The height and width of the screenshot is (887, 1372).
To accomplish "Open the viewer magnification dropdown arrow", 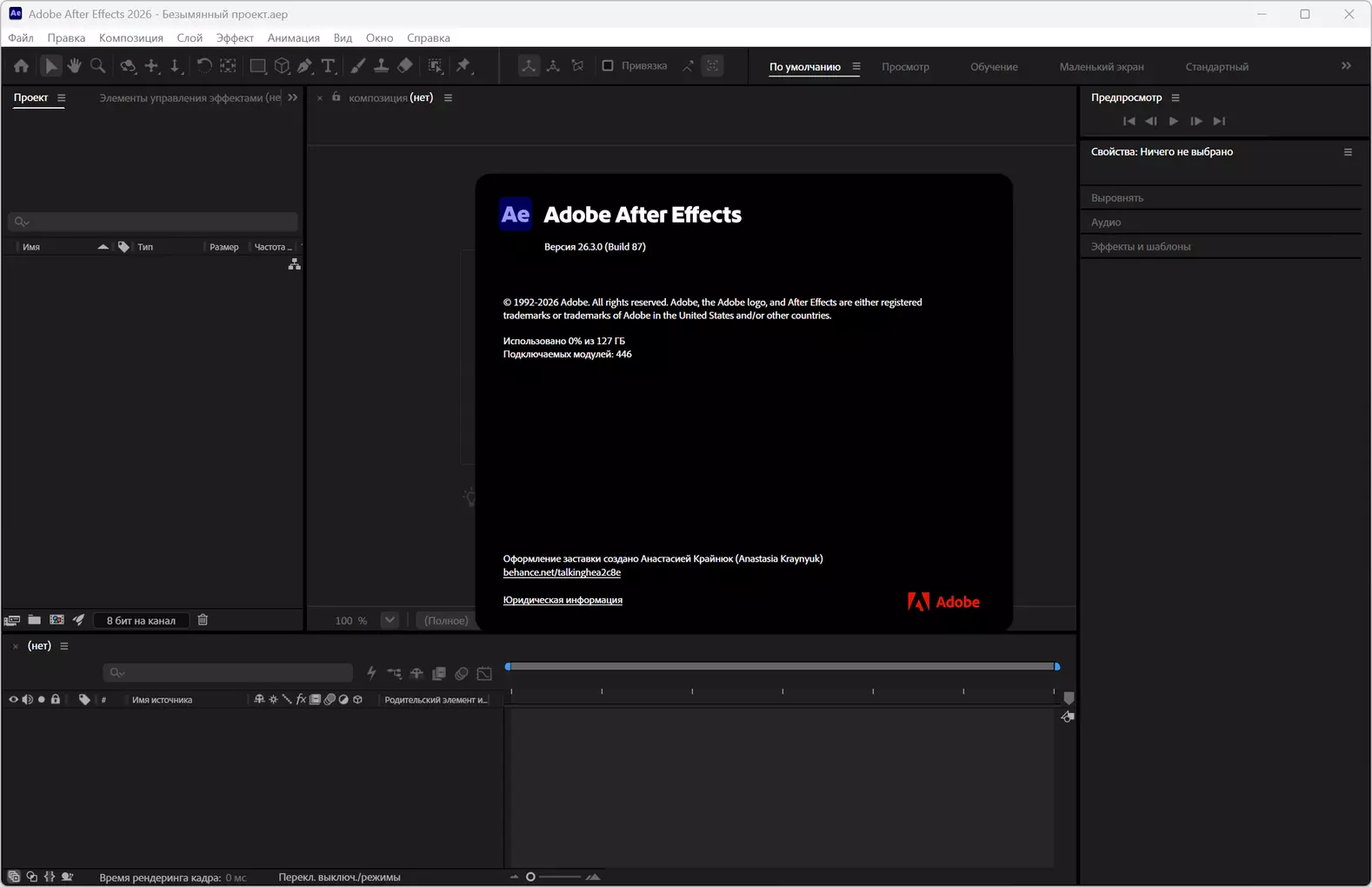I will tap(390, 620).
